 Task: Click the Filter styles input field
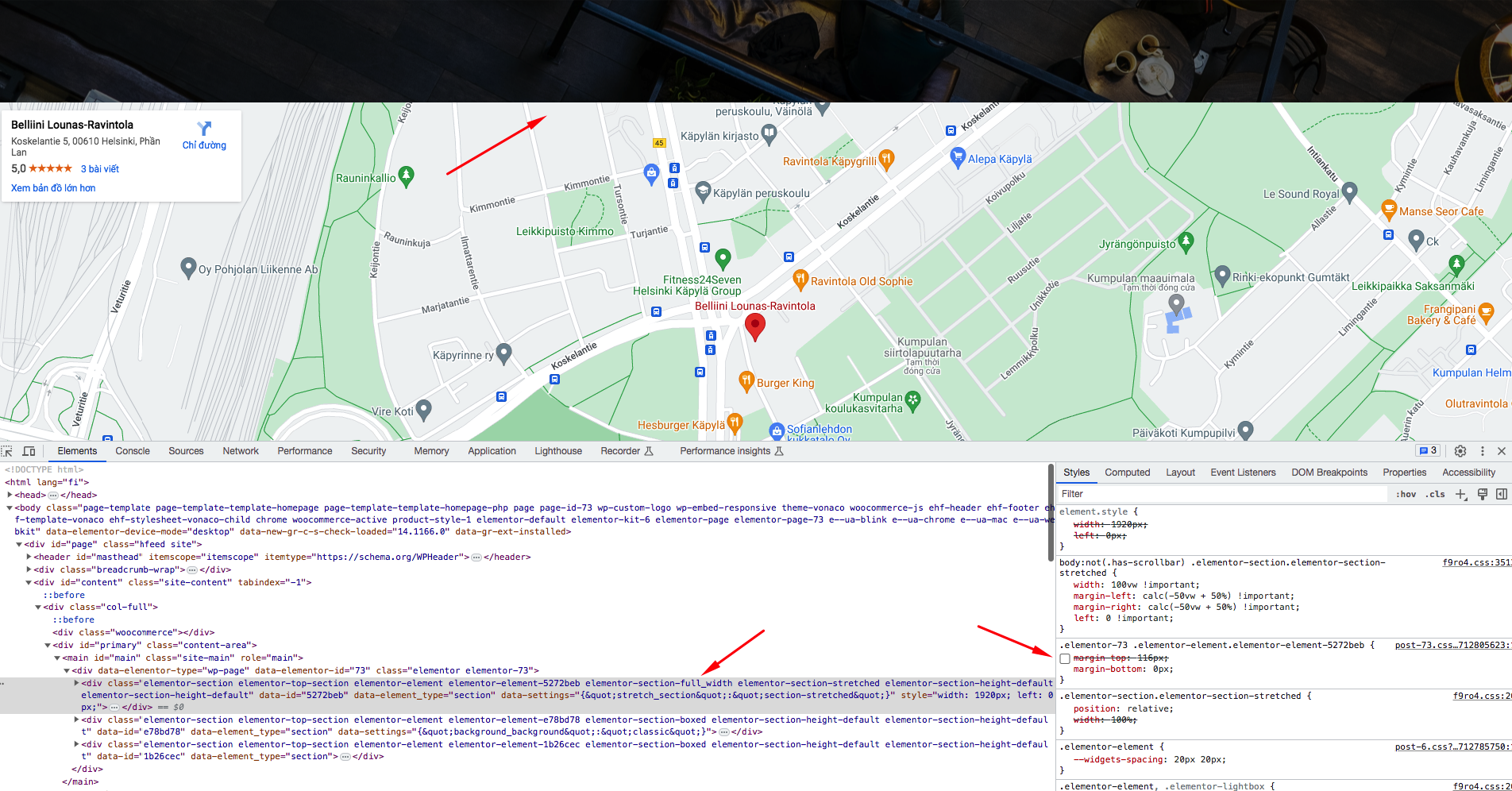pos(1224,494)
